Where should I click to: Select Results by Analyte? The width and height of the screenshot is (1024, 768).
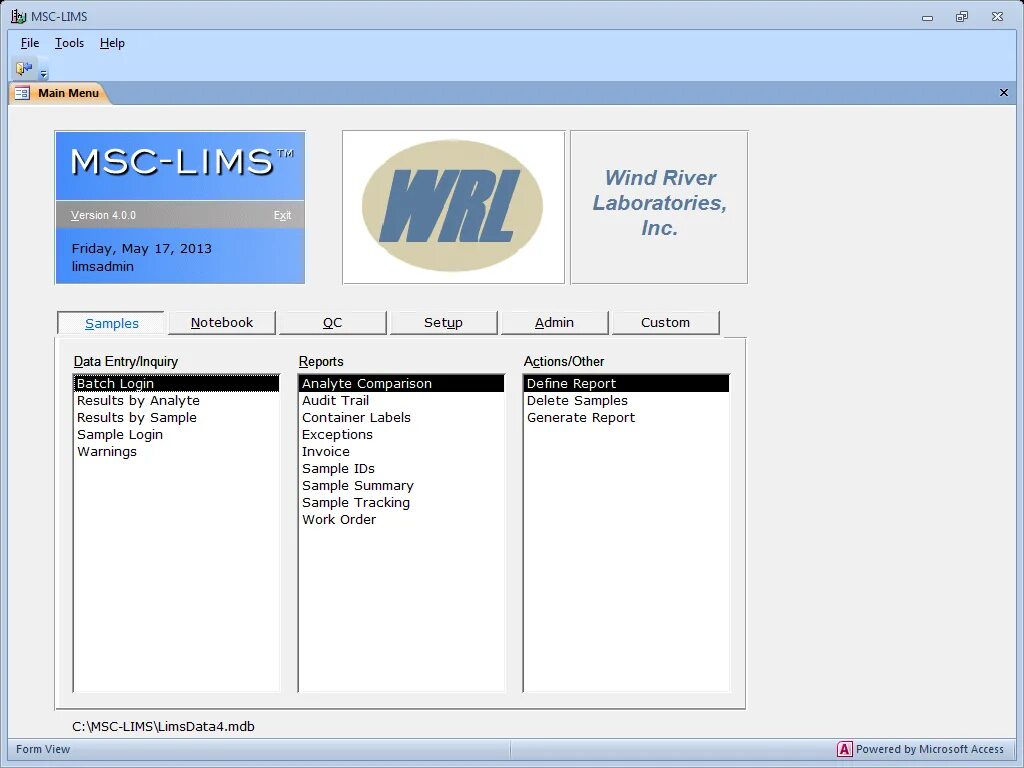tap(176, 400)
